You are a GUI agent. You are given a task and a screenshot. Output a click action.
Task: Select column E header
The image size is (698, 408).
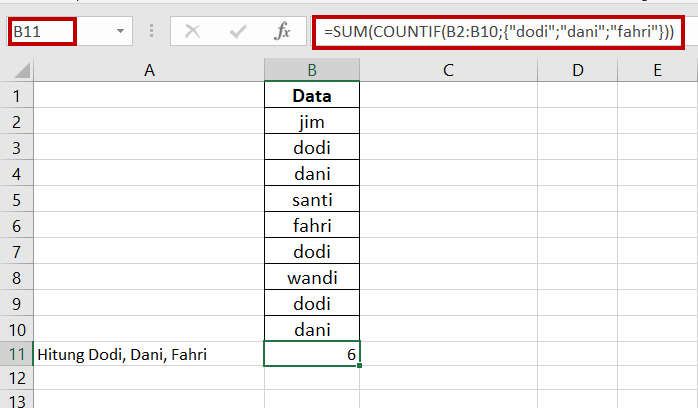click(x=657, y=70)
